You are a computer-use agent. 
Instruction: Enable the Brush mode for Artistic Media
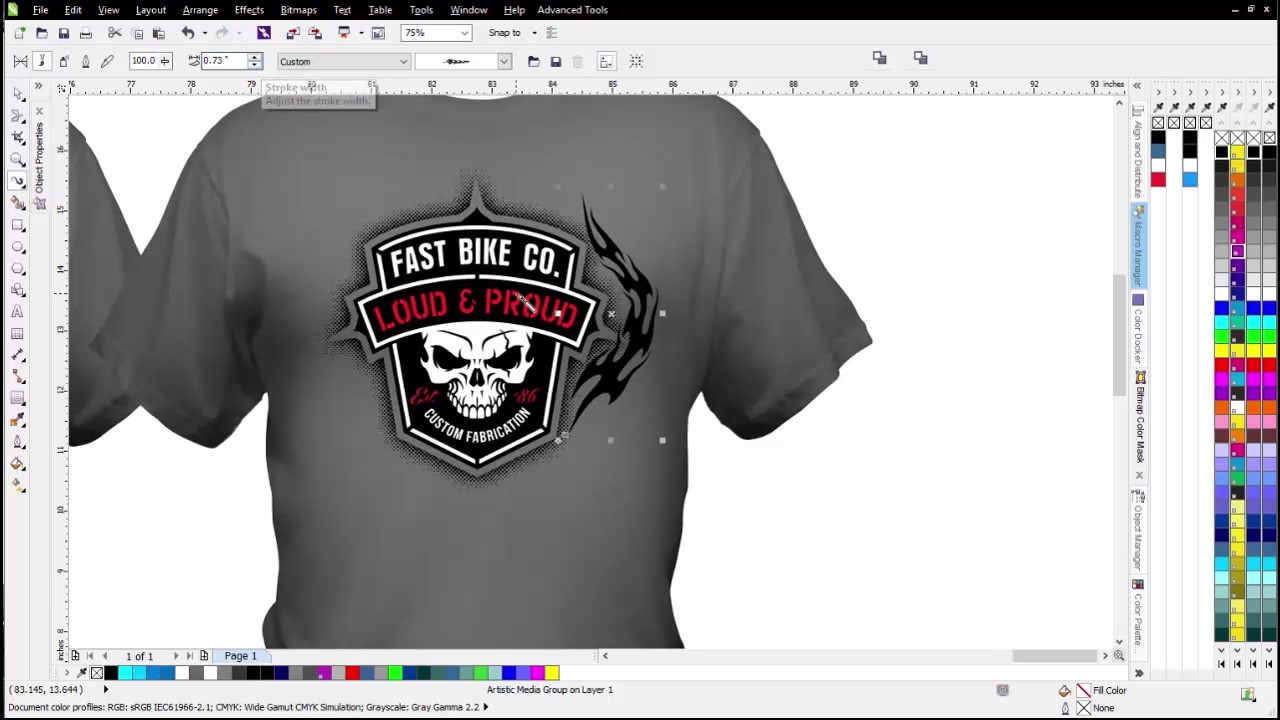tap(43, 61)
